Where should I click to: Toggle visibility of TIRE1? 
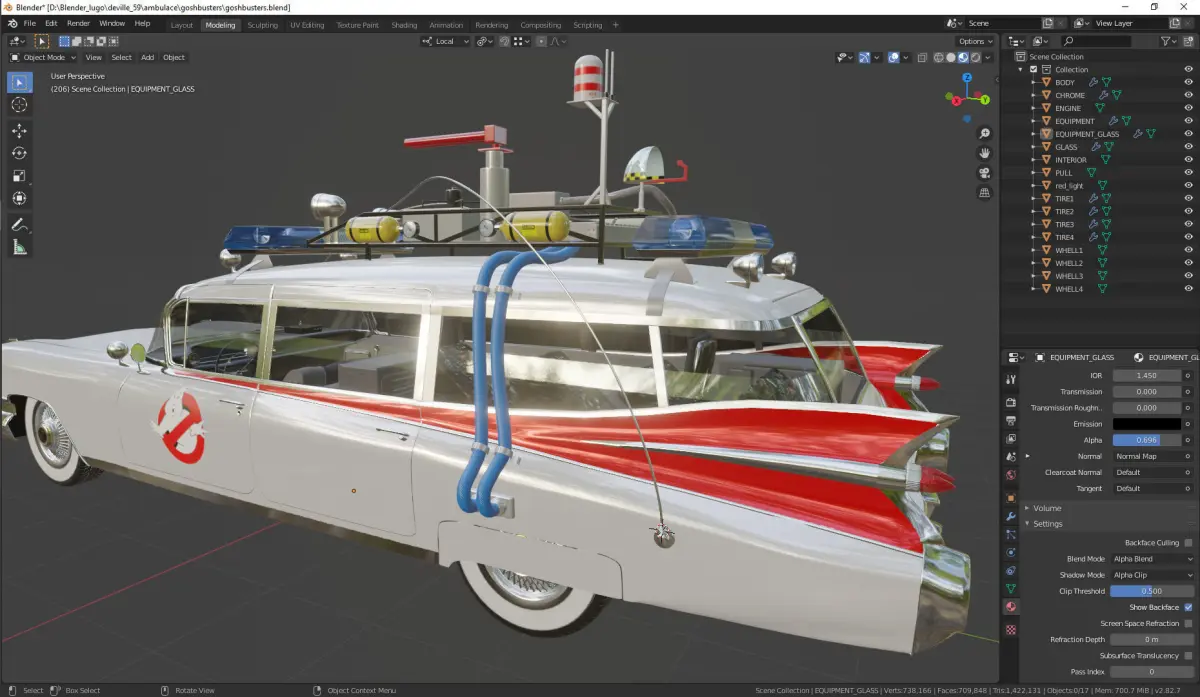[x=1189, y=199]
